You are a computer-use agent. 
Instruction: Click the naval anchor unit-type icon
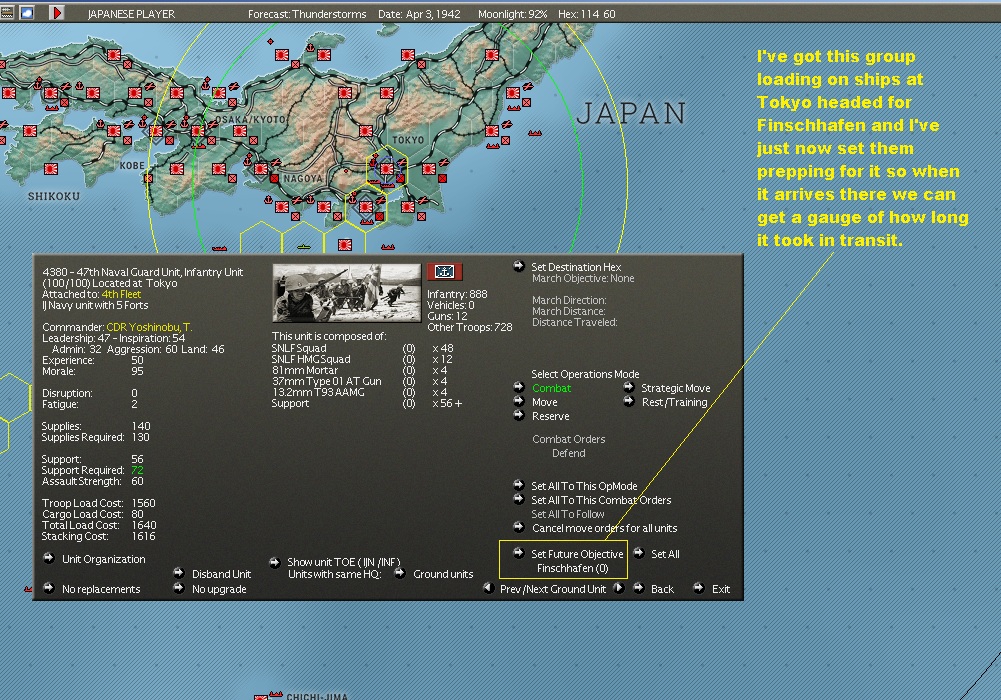click(444, 272)
